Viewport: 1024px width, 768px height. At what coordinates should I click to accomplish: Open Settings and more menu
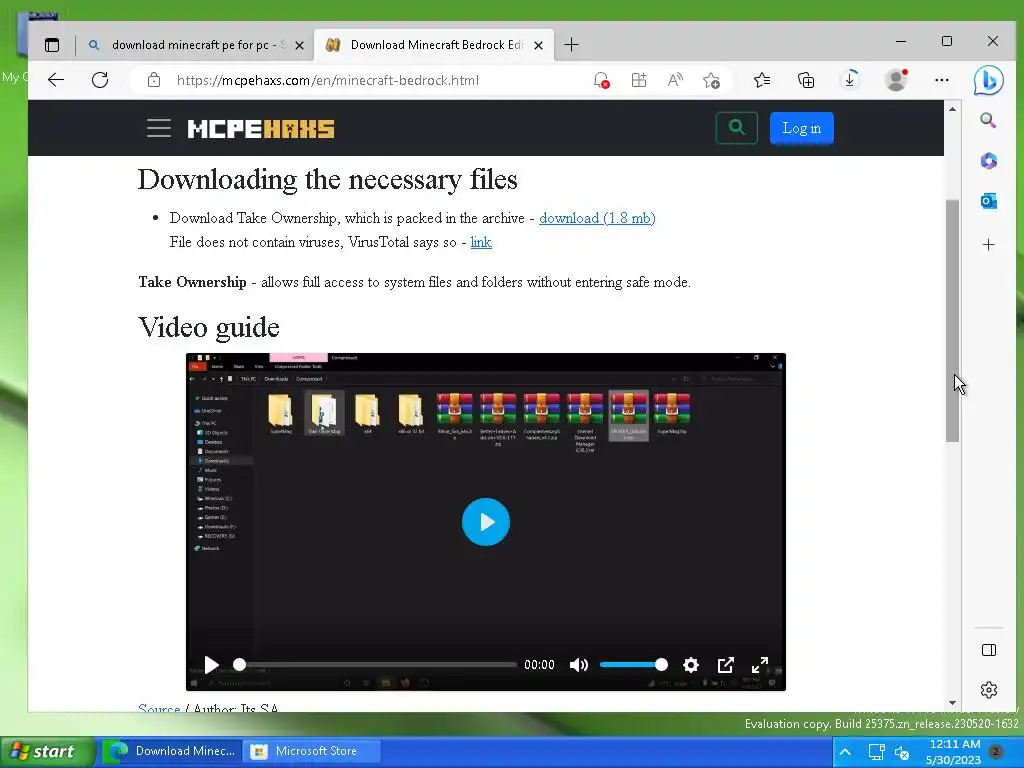(942, 80)
